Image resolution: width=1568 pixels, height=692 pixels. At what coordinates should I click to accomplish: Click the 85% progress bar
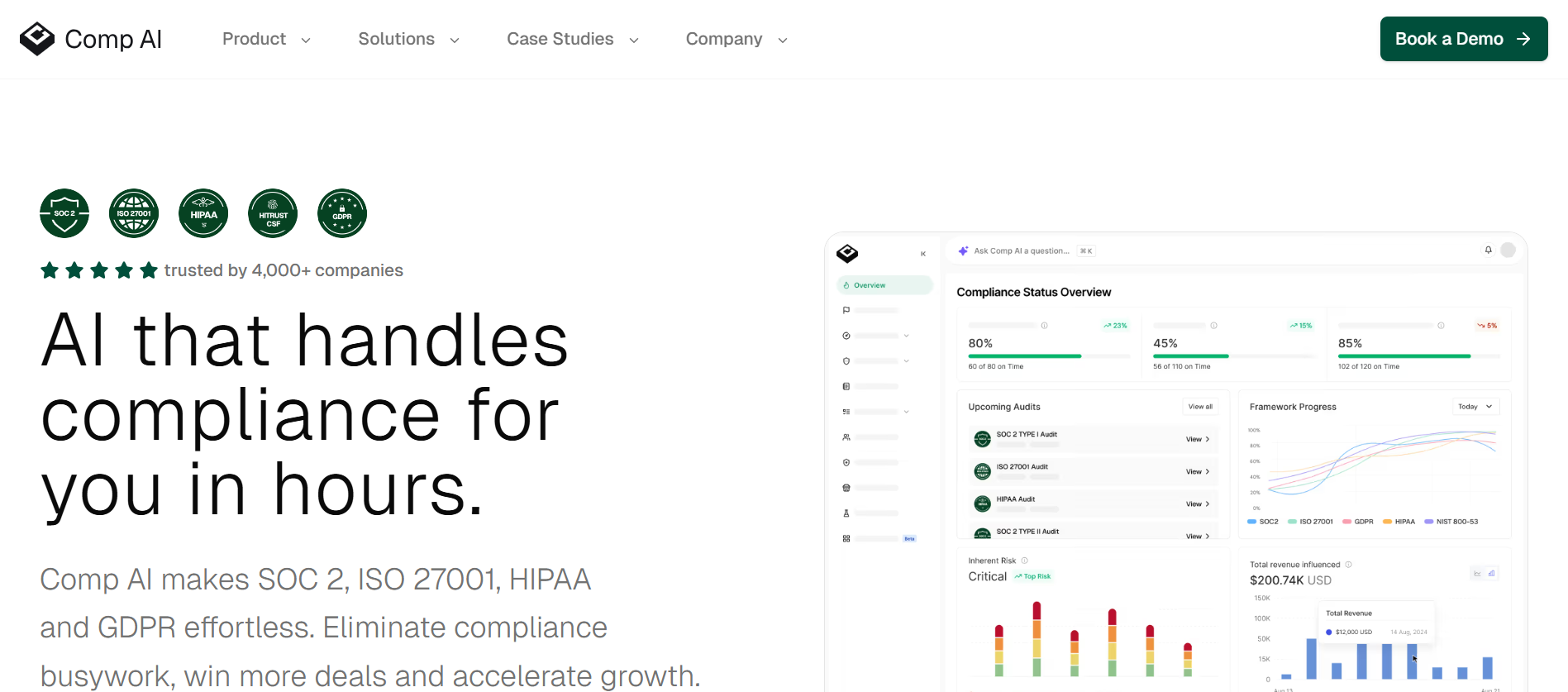[1419, 356]
